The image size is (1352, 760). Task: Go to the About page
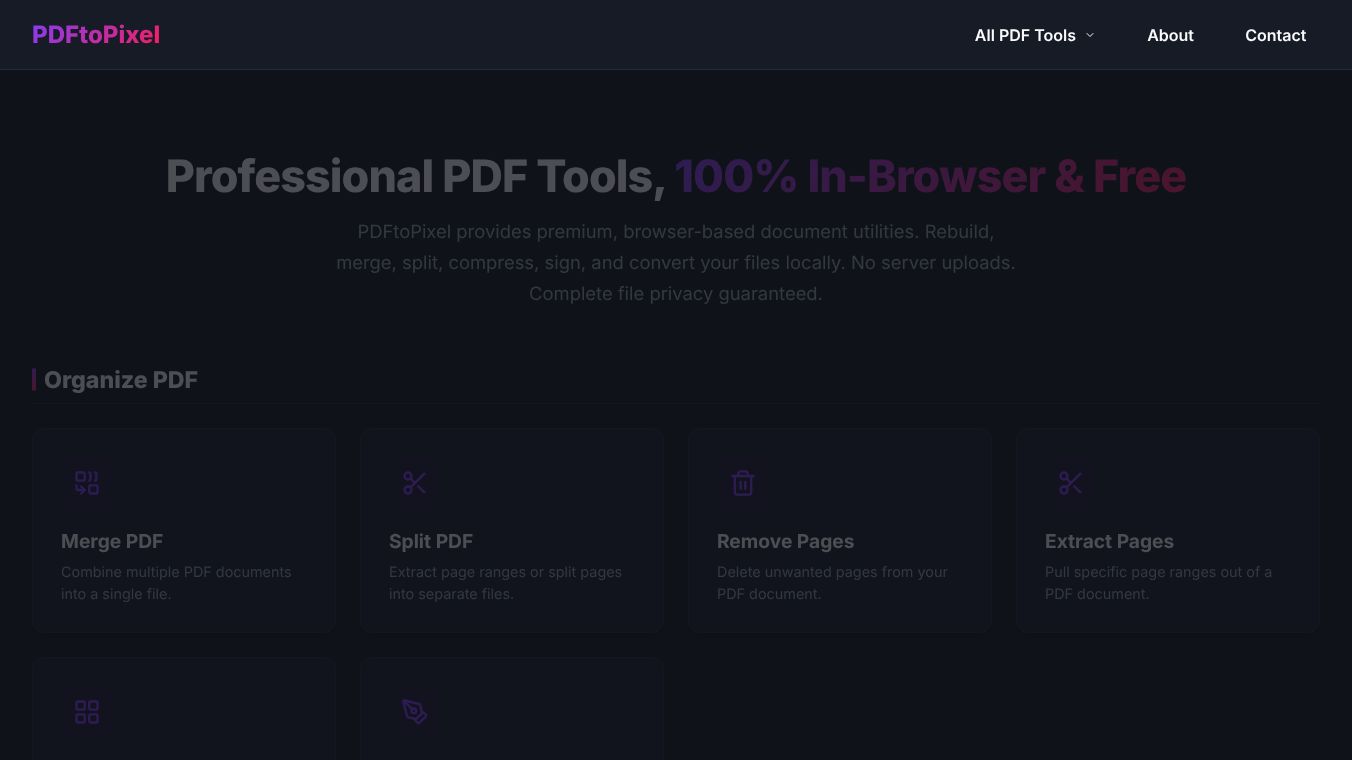[1170, 35]
